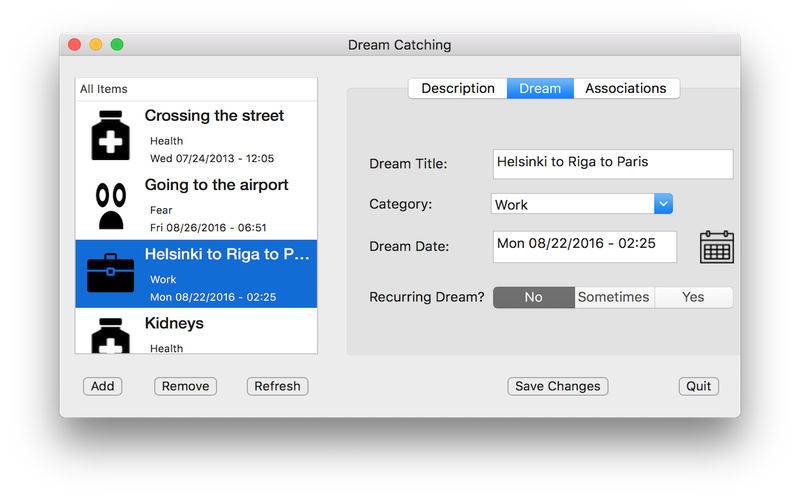The image size is (800, 500).
Task: Open the Associations tab
Action: [x=626, y=88]
